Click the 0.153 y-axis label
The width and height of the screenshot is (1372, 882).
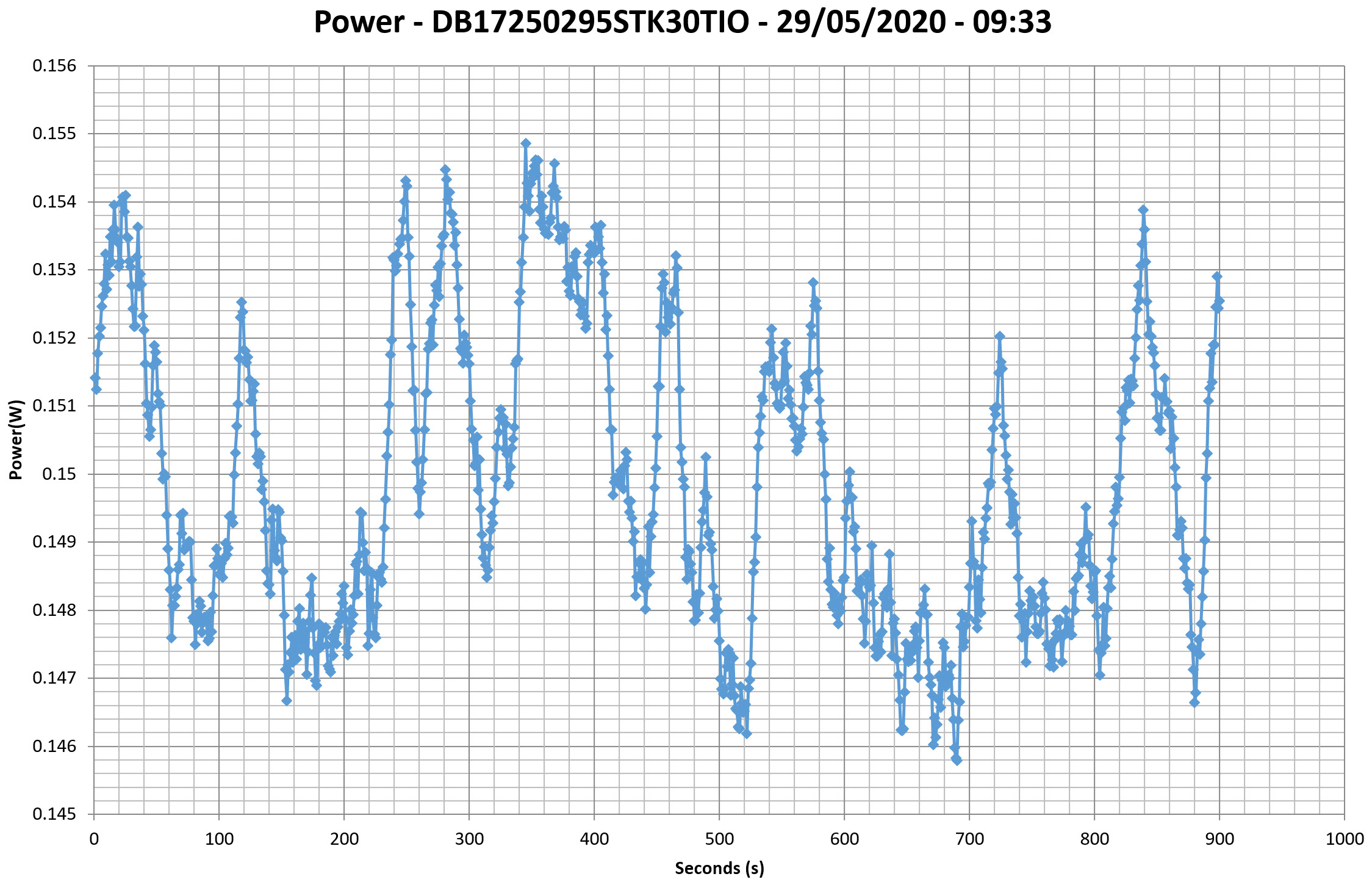tap(55, 270)
